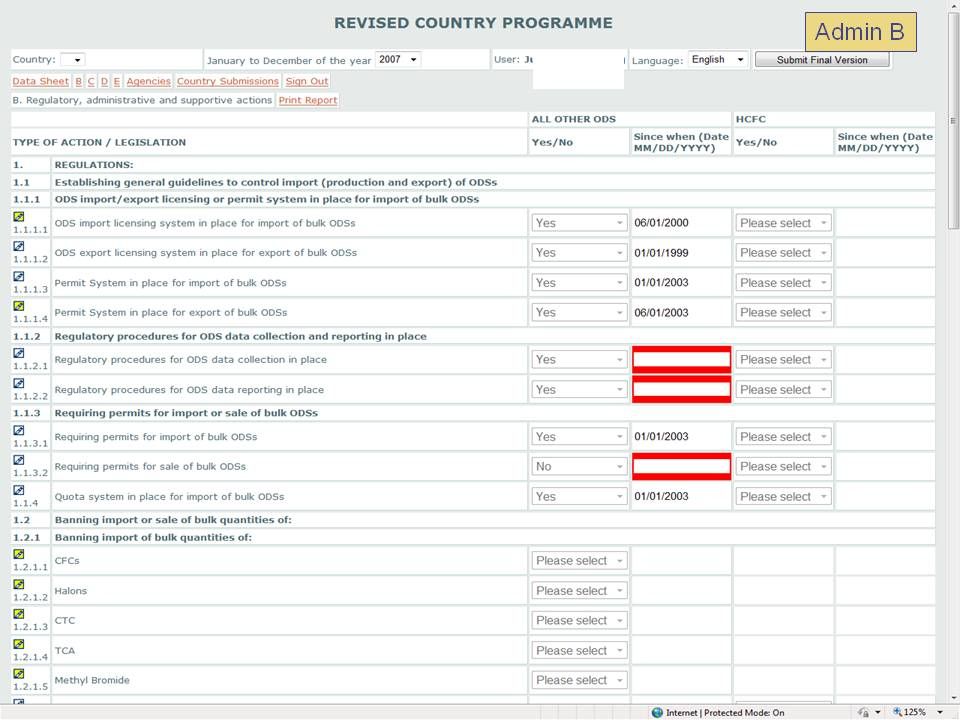
Task: Click the edit icon for row 1.1.4
Action: click(19, 490)
